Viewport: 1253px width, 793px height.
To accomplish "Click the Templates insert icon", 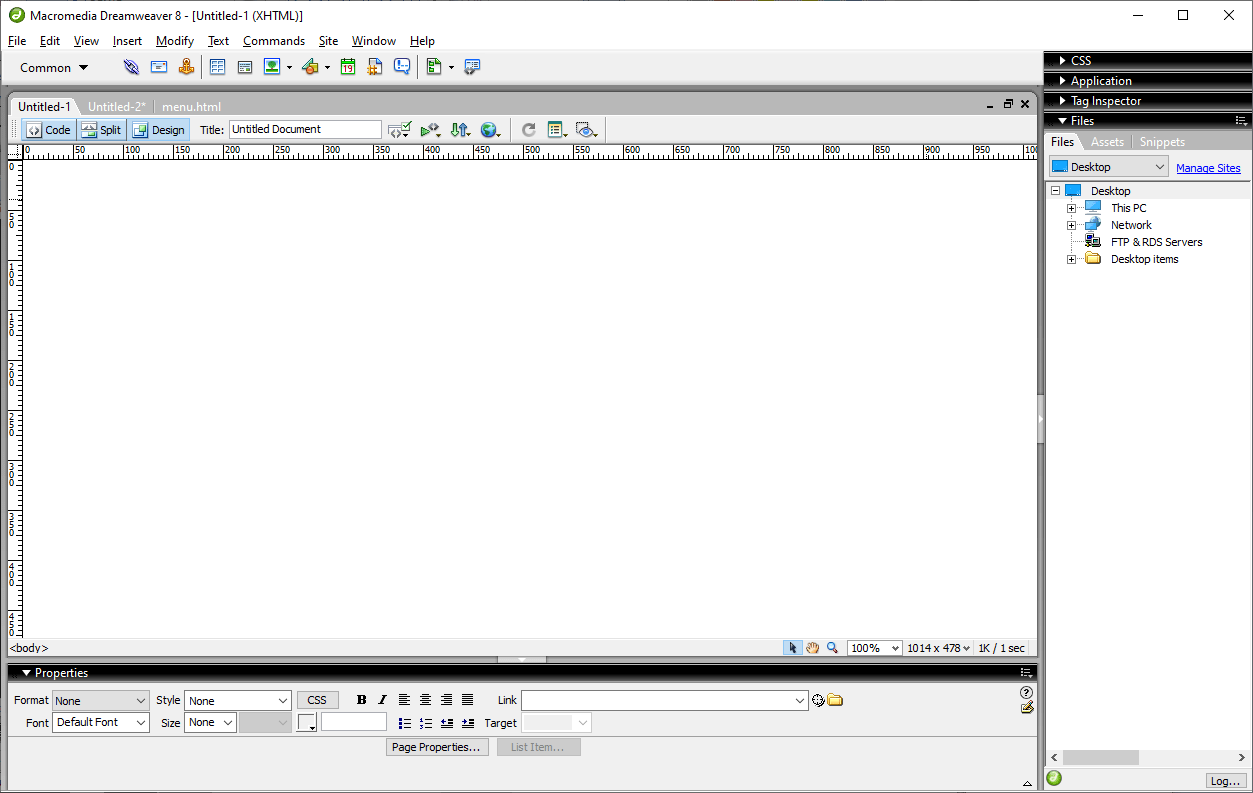I will (434, 67).
